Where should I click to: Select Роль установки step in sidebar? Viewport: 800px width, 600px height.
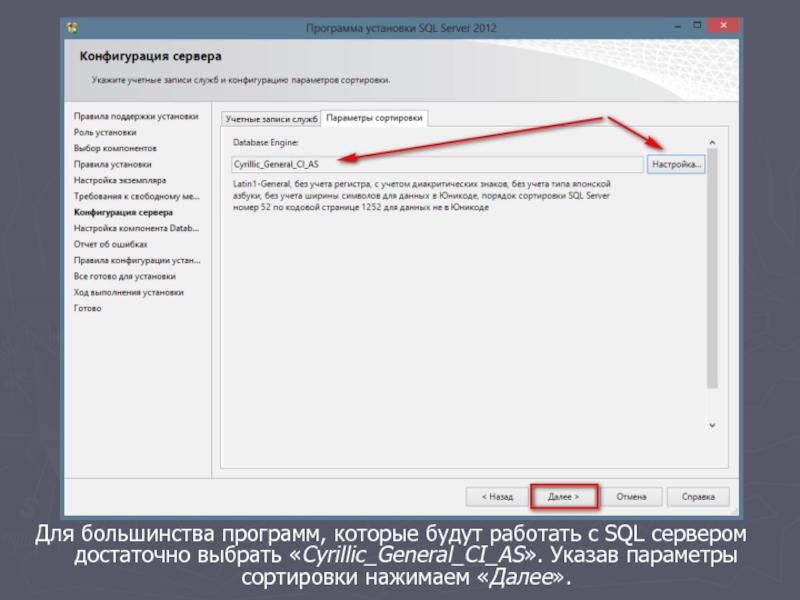(105, 132)
